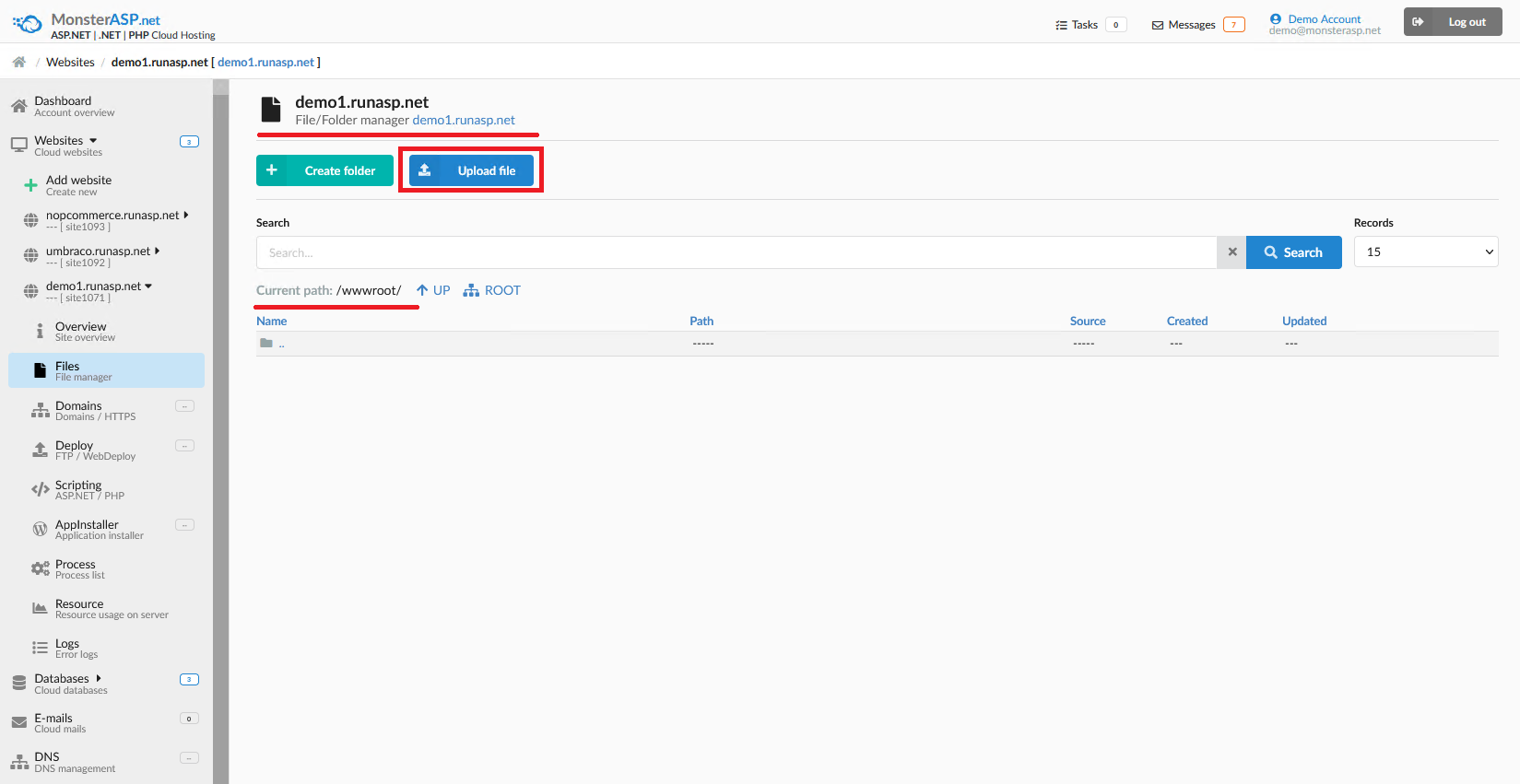Open demo1.runasp.net link under File/Folder manager
Image resolution: width=1520 pixels, height=784 pixels.
click(464, 120)
